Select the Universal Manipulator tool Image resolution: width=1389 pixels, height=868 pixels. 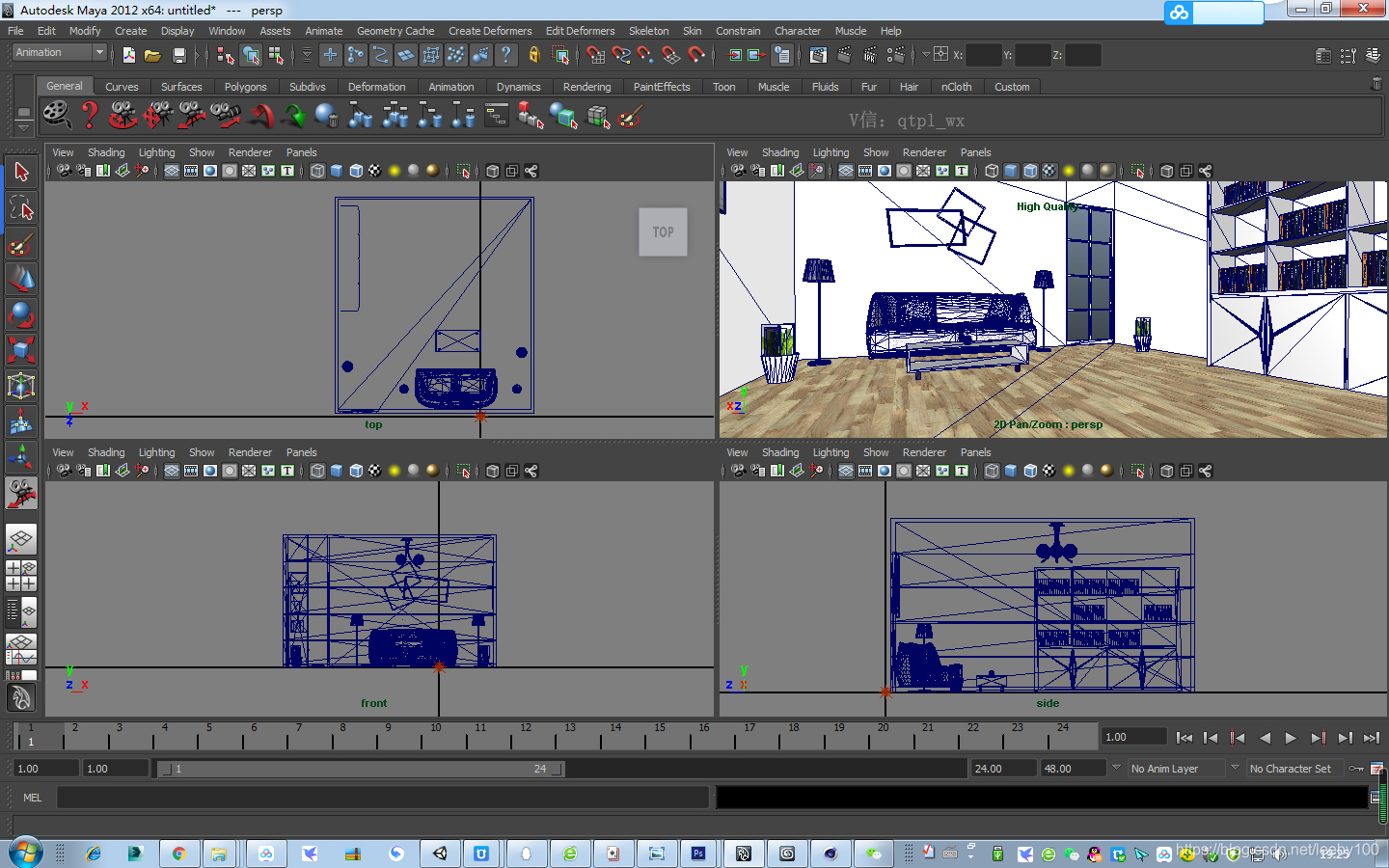pos(21,386)
